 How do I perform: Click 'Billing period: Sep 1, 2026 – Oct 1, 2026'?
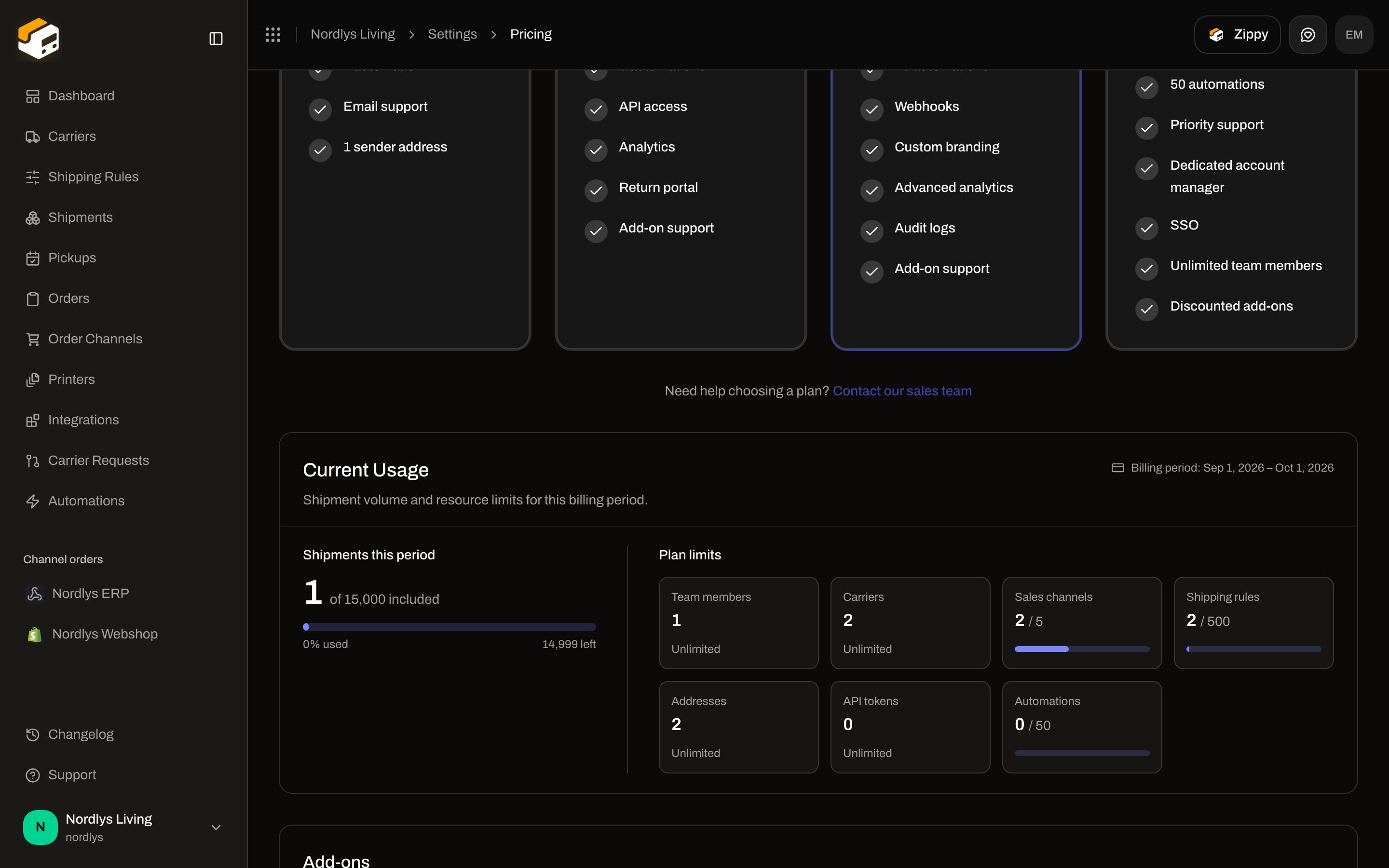[1232, 468]
